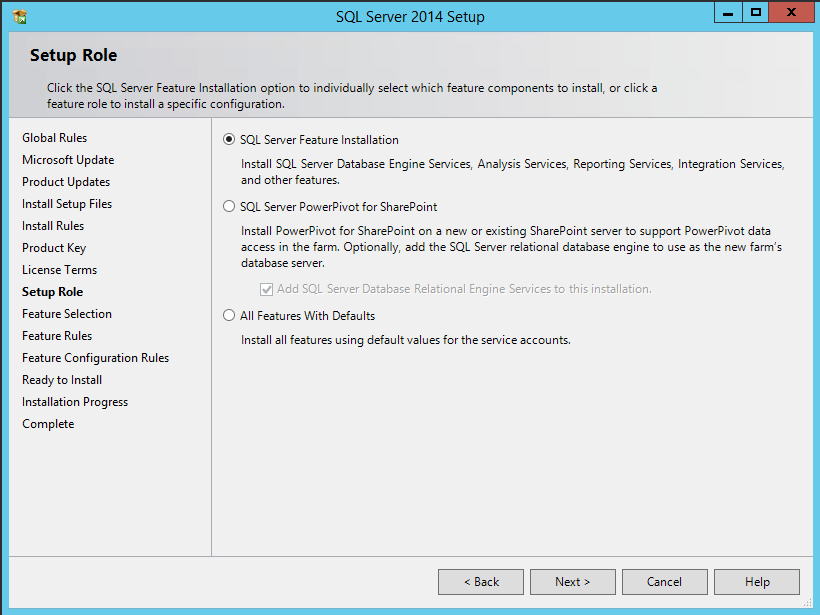Select All Features With Defaults
Viewport: 820px width, 615px height.
229,315
